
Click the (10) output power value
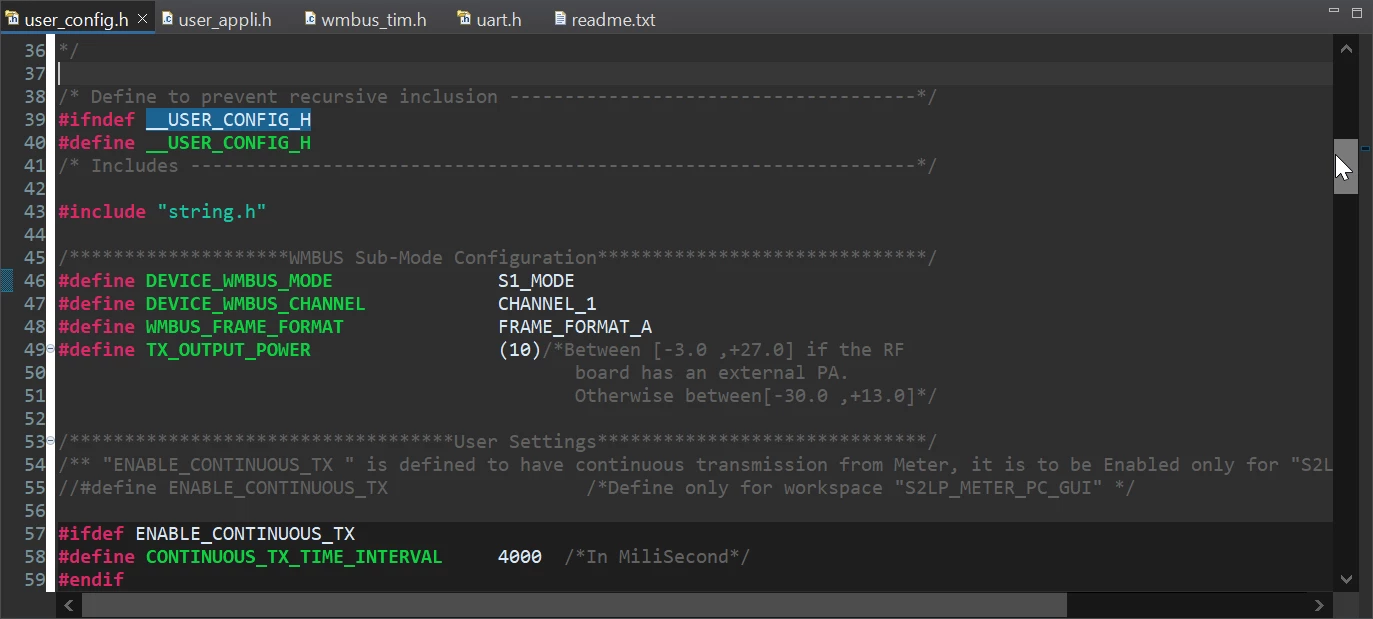[x=520, y=350]
